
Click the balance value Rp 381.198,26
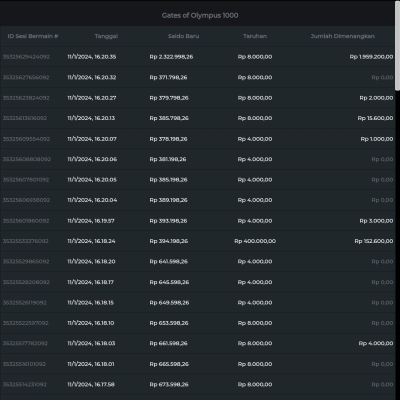pyautogui.click(x=168, y=159)
